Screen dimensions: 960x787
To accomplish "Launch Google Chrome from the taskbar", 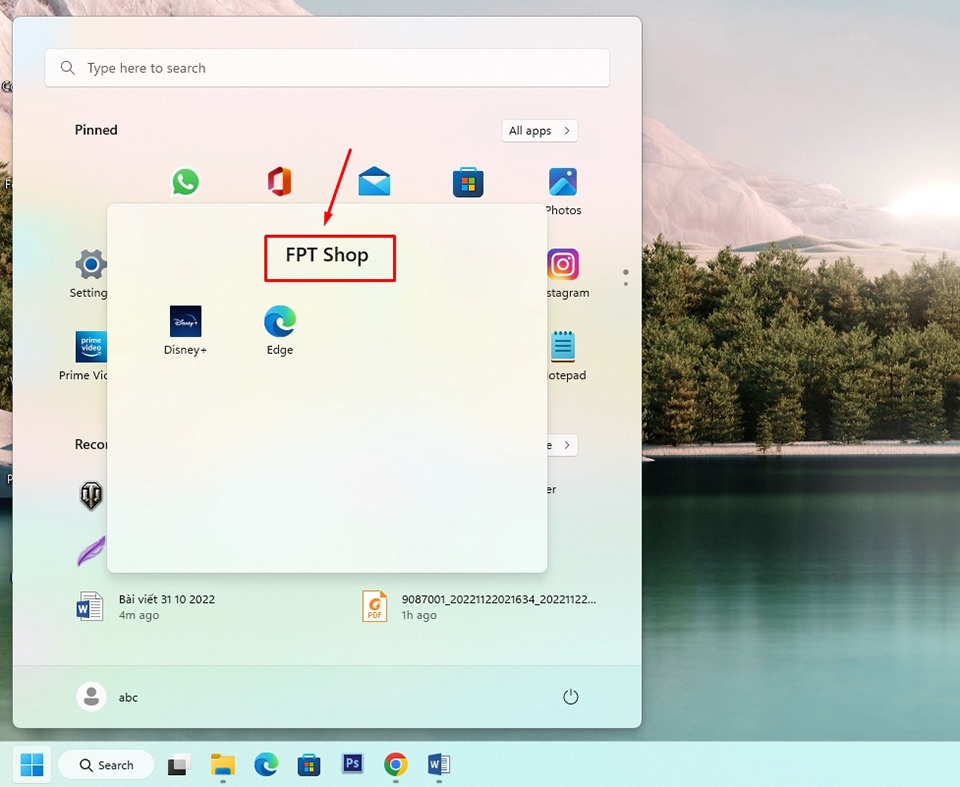I will [395, 764].
